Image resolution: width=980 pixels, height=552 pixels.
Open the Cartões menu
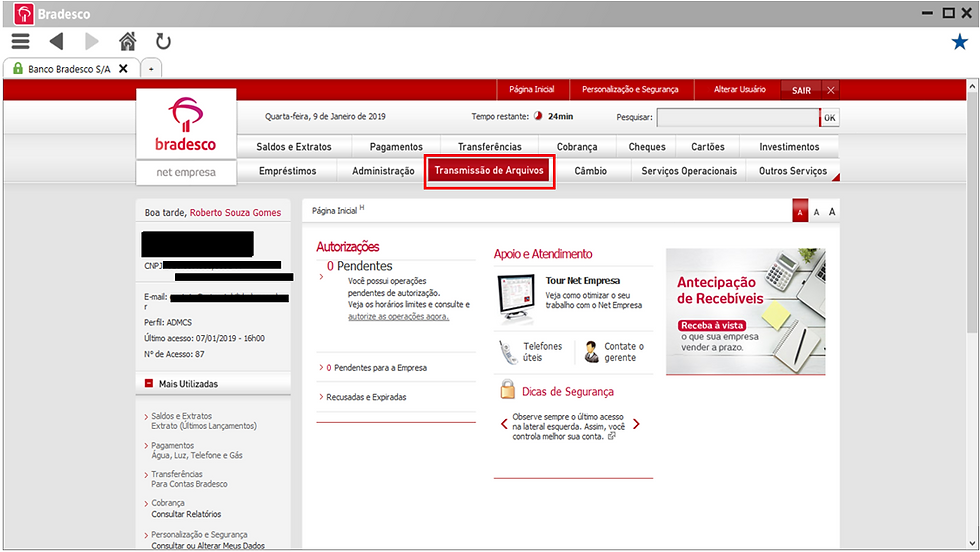708,146
